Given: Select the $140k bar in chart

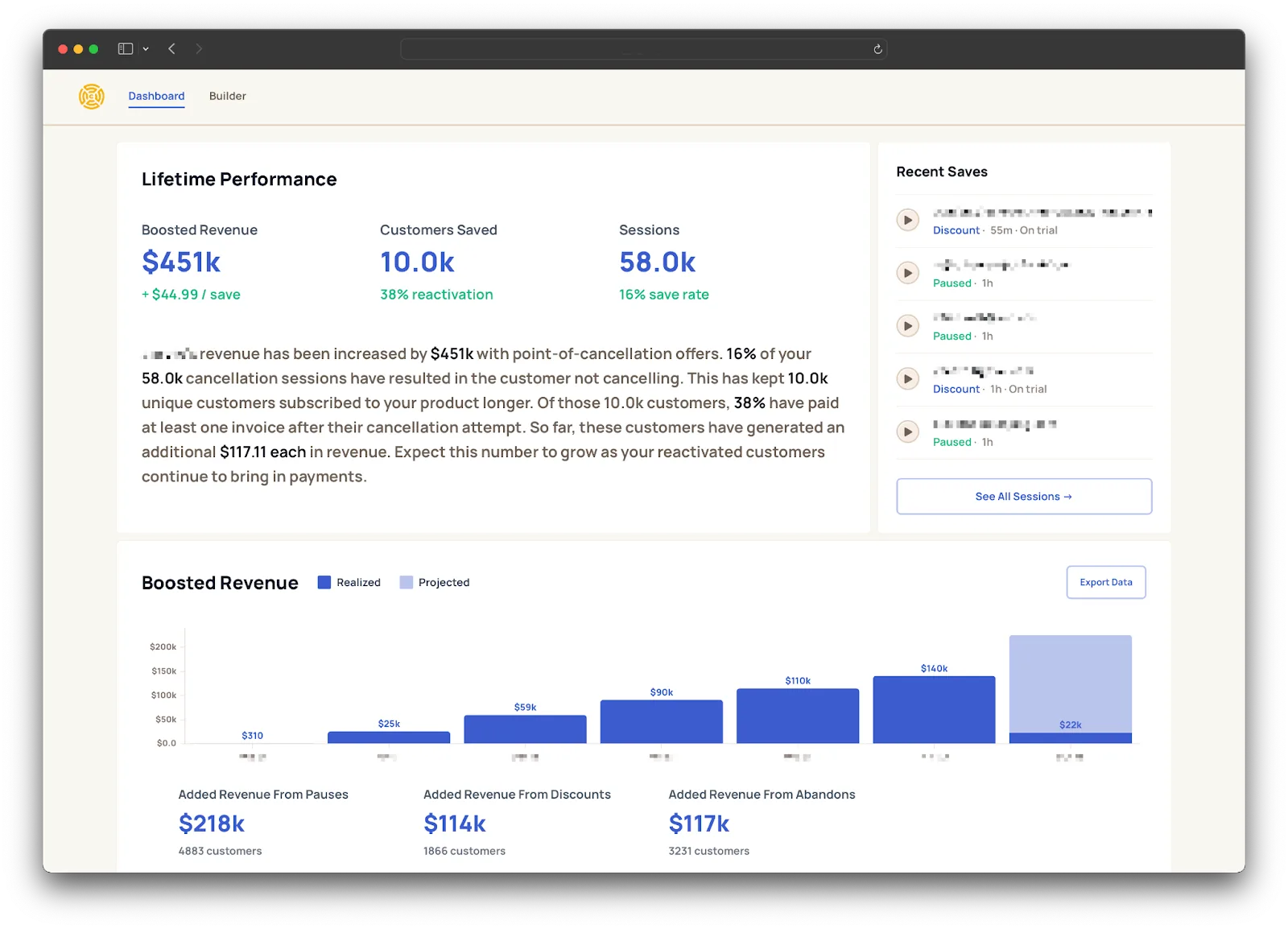Looking at the screenshot, I should (934, 709).
